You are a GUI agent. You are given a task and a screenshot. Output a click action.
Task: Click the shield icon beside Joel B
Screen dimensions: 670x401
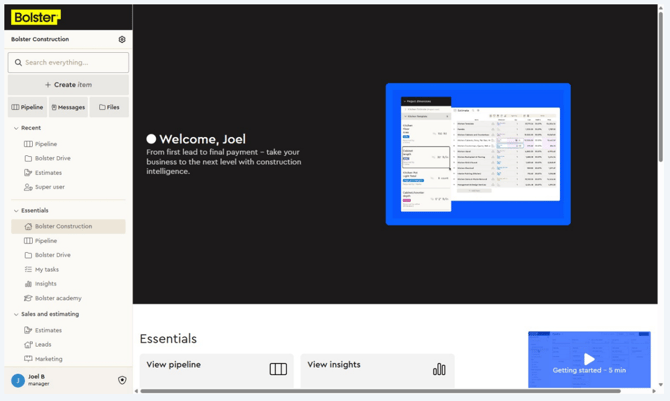click(122, 380)
